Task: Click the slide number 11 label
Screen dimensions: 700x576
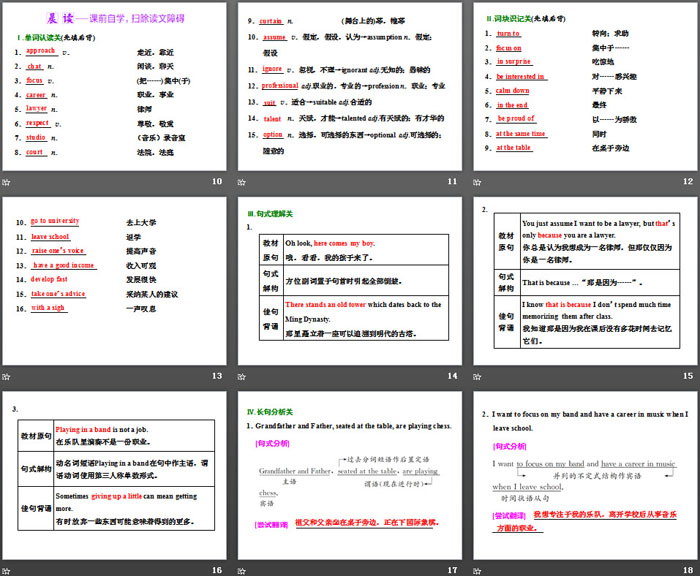Action: [x=452, y=181]
